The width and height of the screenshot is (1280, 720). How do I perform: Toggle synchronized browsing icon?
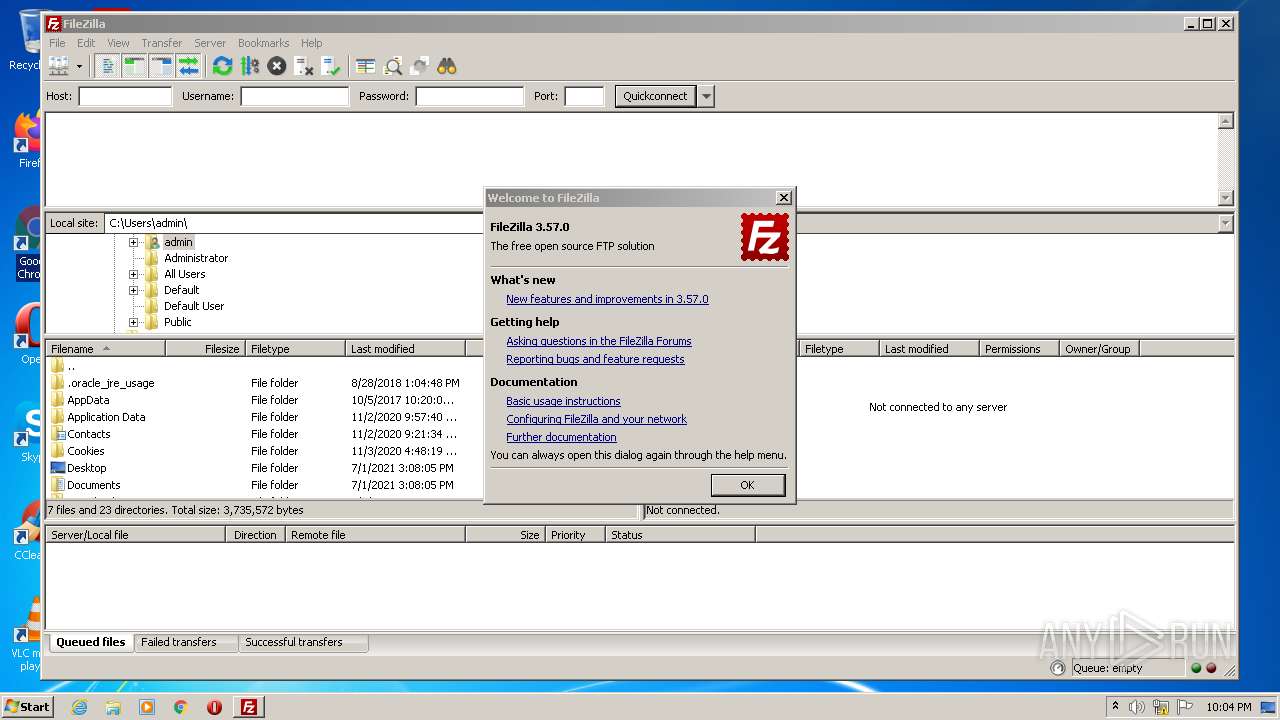coord(420,66)
